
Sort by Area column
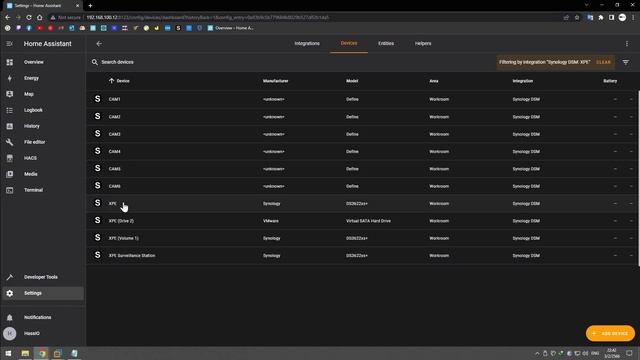point(433,81)
